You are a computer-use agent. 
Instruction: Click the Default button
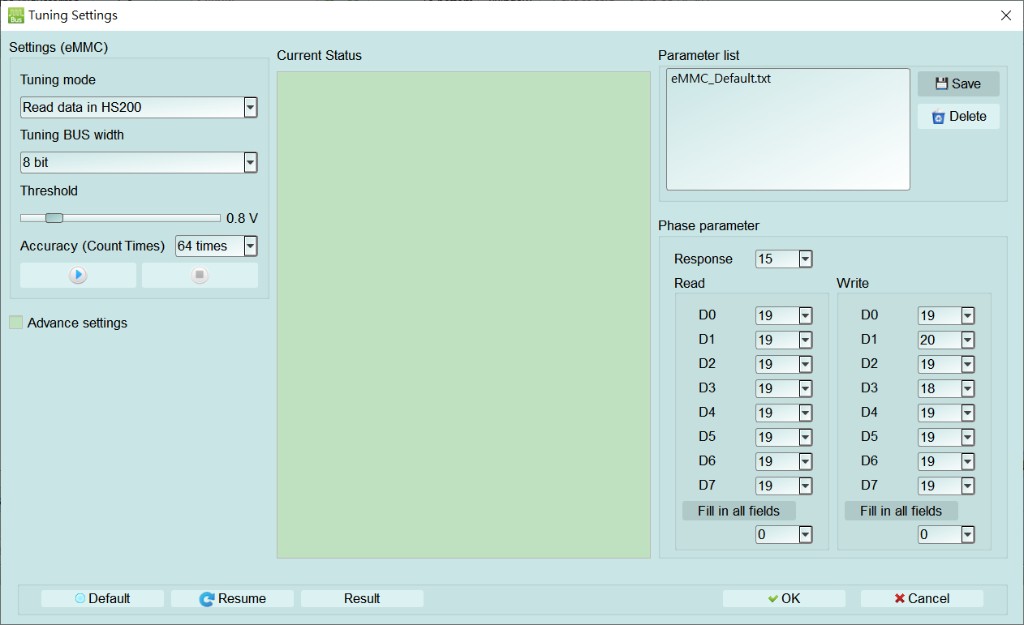tap(103, 598)
